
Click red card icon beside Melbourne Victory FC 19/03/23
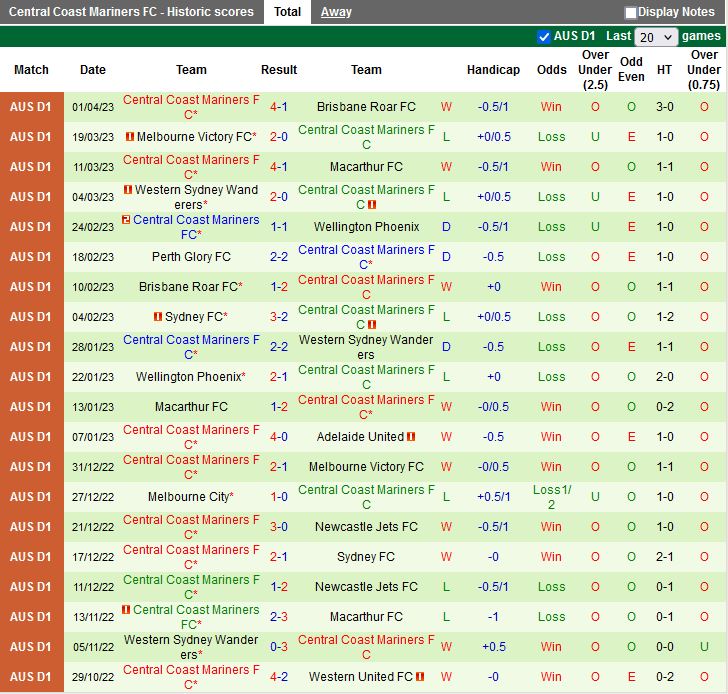point(130,136)
